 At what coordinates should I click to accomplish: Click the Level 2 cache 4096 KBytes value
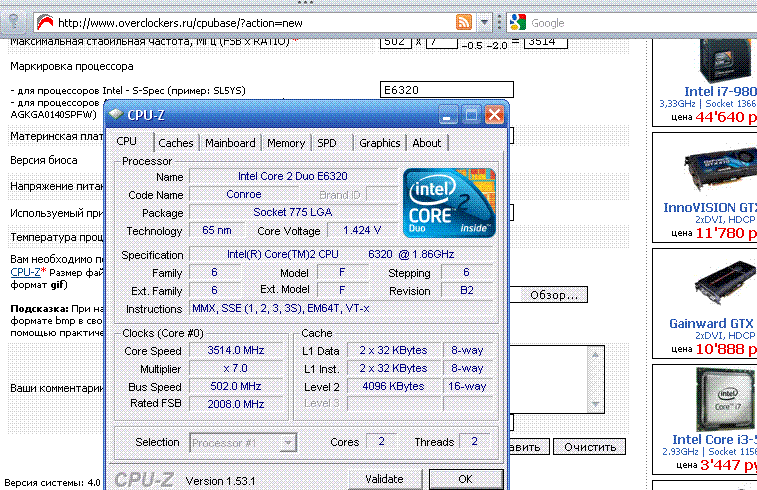[393, 386]
